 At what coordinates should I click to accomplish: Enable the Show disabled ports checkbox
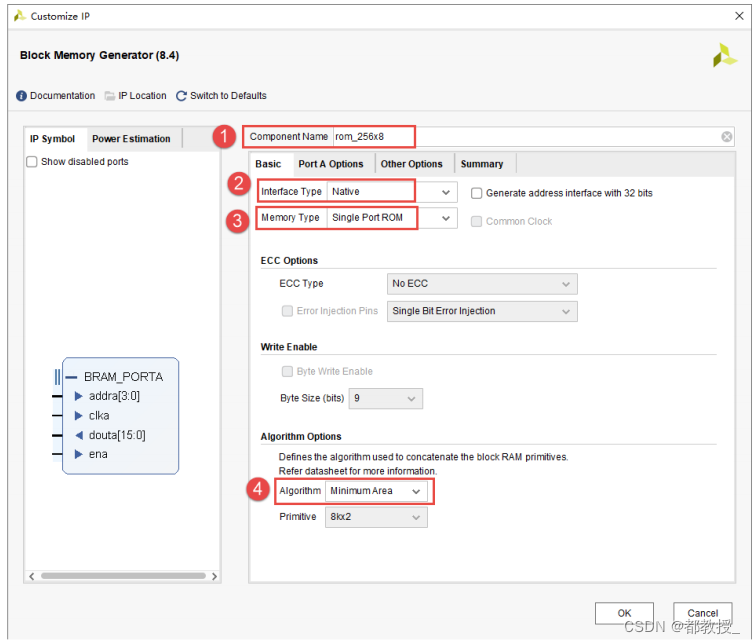point(32,162)
